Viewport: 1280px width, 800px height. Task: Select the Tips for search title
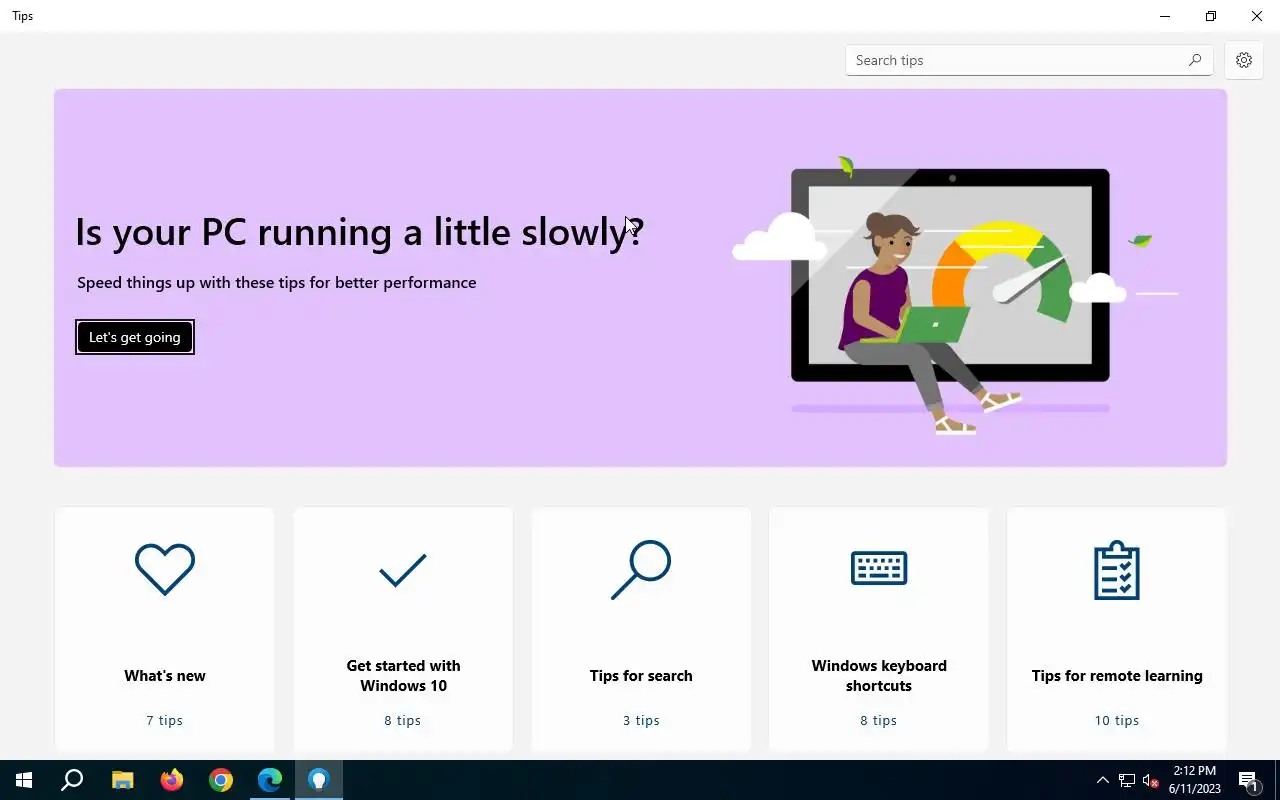pyautogui.click(x=641, y=676)
